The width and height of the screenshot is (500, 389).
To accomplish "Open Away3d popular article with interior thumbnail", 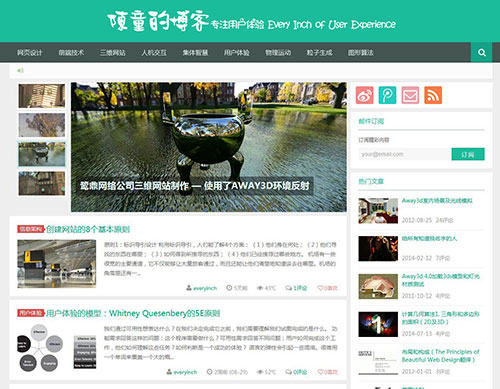I will click(x=437, y=200).
